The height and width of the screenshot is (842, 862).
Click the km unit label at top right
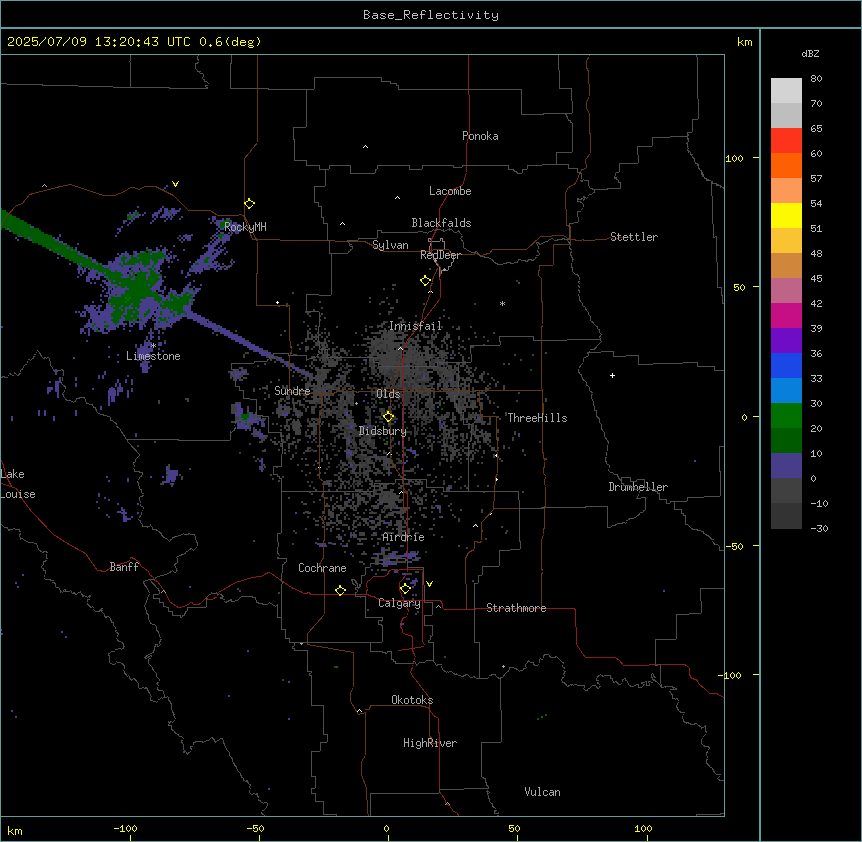[x=744, y=42]
